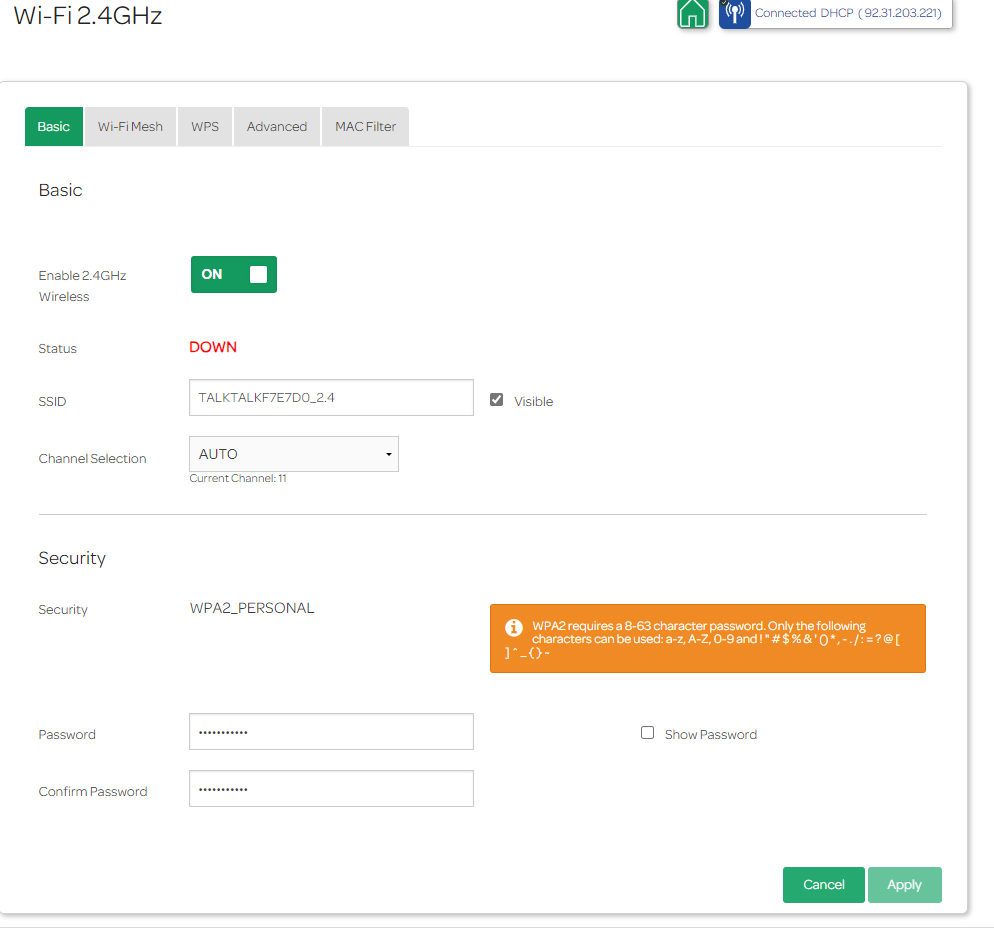Open the Channel Selection AUTO dropdown
The width and height of the screenshot is (994, 928).
coord(294,454)
